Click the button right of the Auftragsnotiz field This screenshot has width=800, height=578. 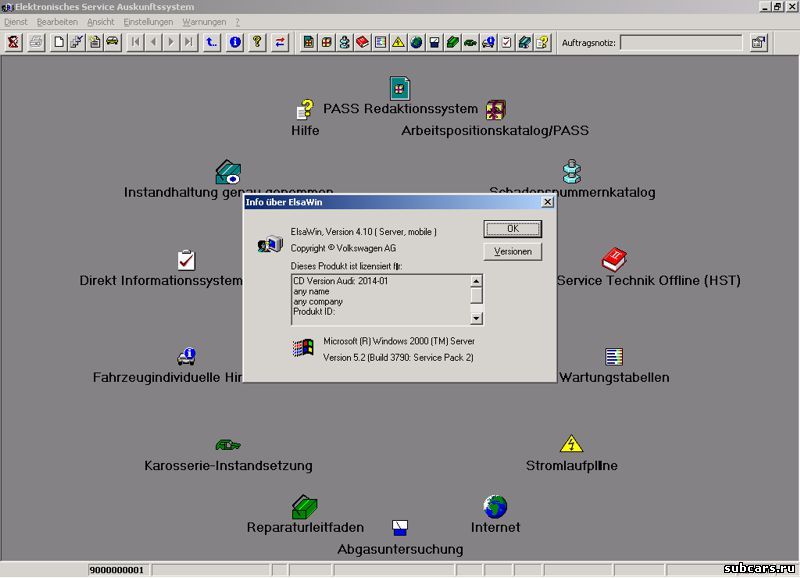coord(759,42)
